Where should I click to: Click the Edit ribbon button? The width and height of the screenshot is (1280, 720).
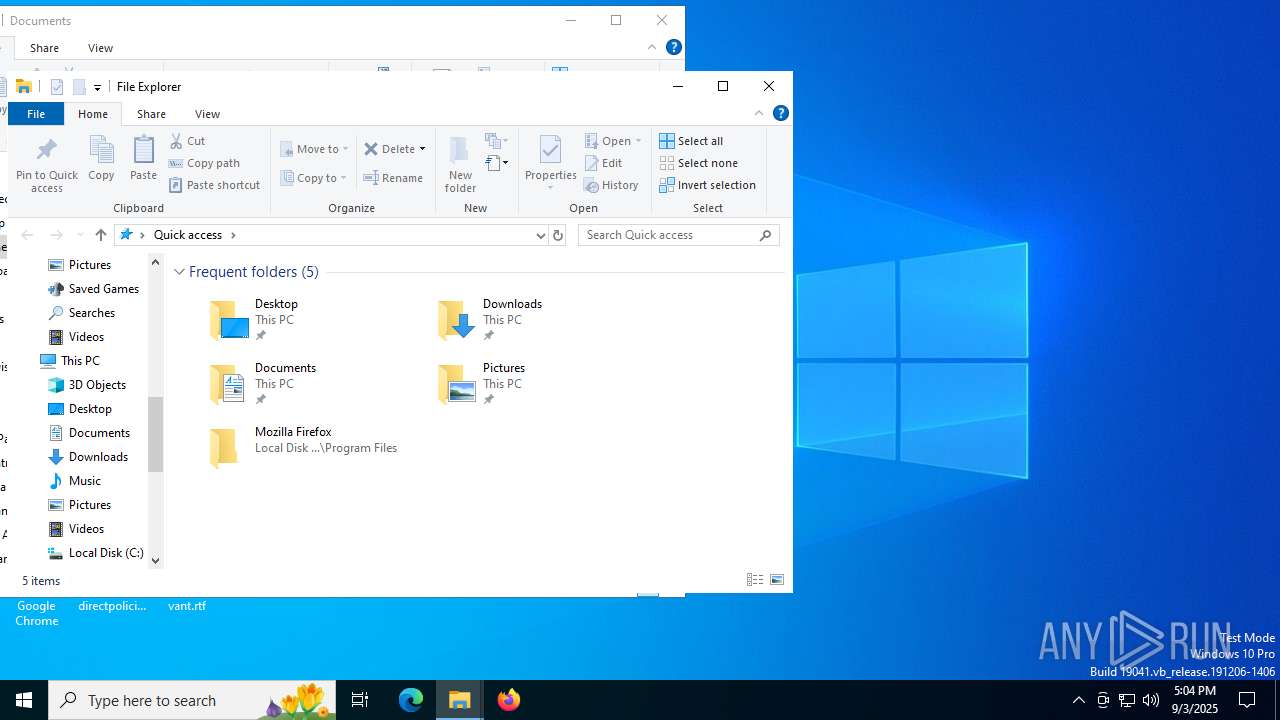pos(604,163)
